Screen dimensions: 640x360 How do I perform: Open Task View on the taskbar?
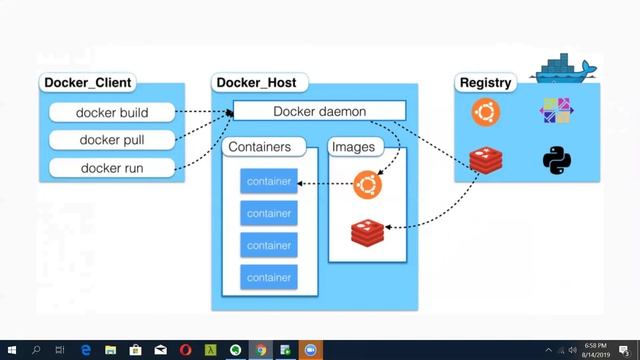click(x=60, y=350)
